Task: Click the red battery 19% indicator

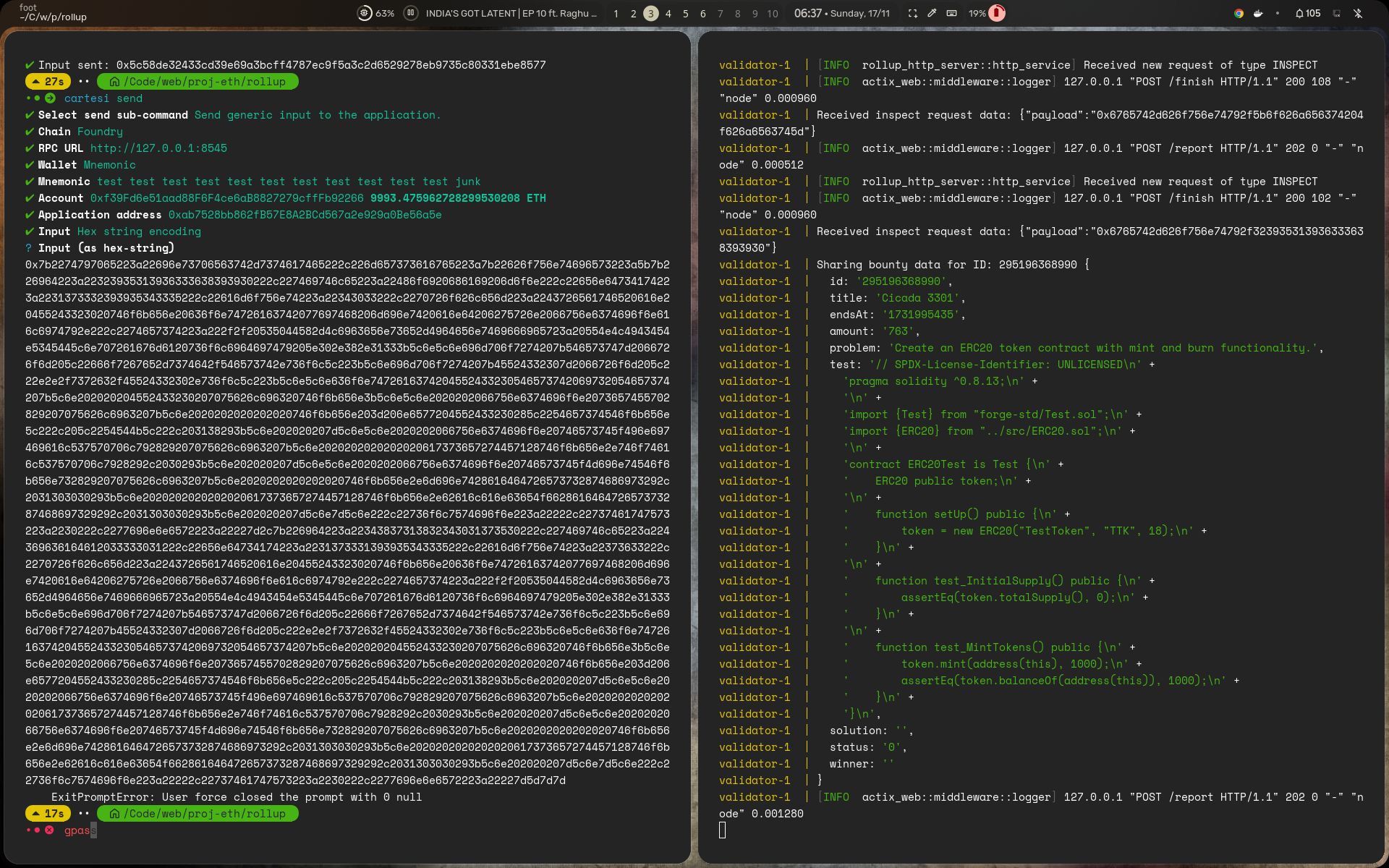Action: (997, 13)
